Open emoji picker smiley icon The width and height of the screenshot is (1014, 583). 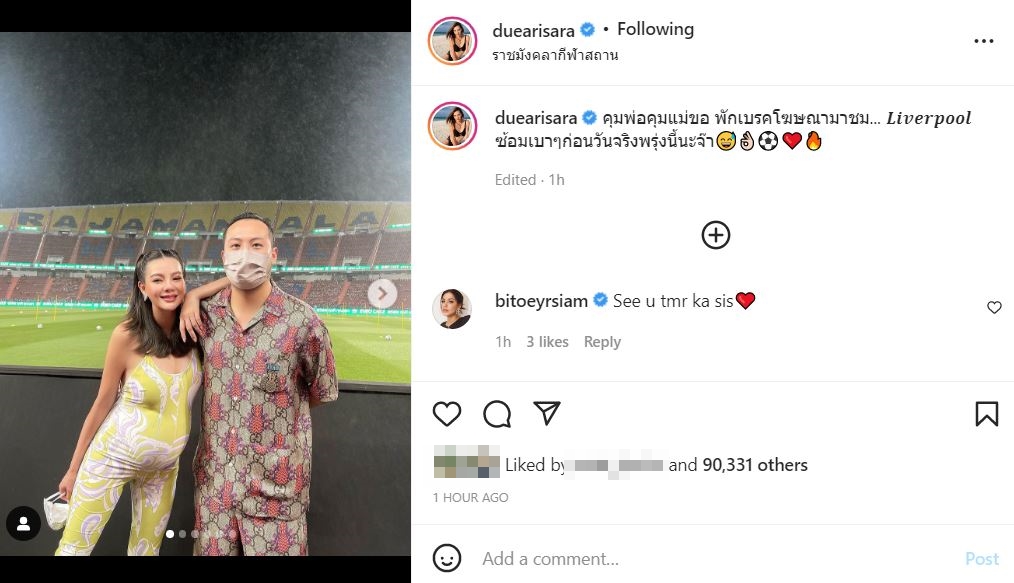pyautogui.click(x=447, y=558)
